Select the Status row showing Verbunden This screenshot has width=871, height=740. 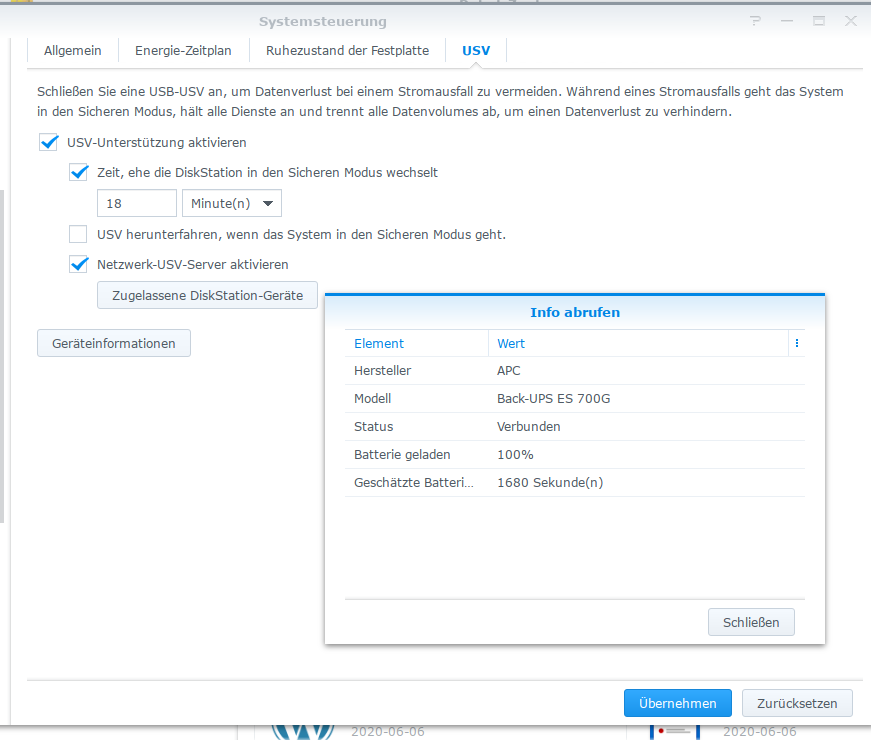[x=575, y=427]
